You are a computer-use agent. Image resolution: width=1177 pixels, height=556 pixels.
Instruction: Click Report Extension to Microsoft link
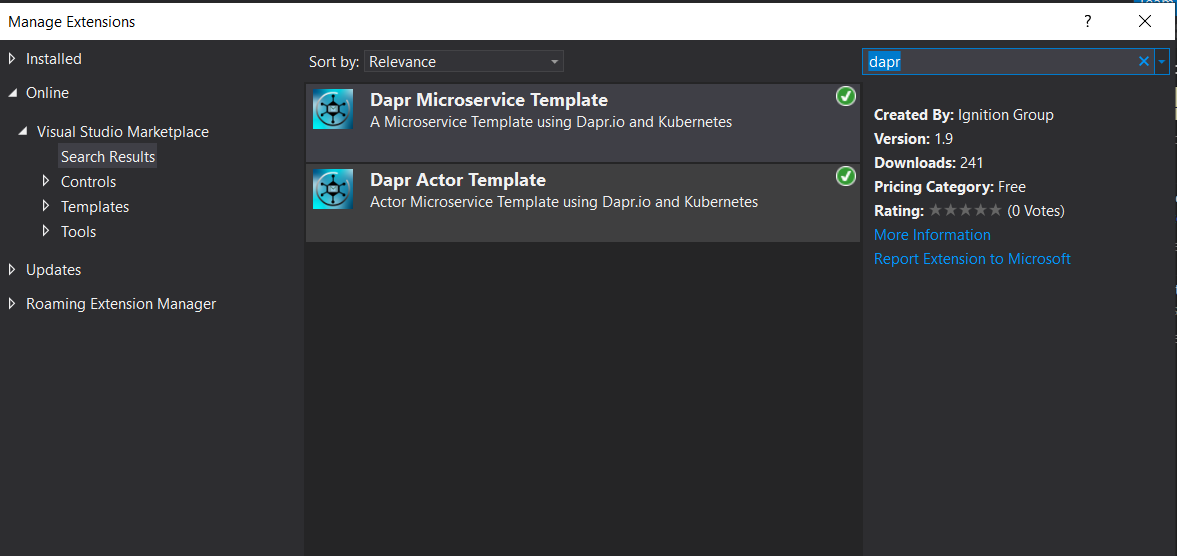pyautogui.click(x=972, y=259)
